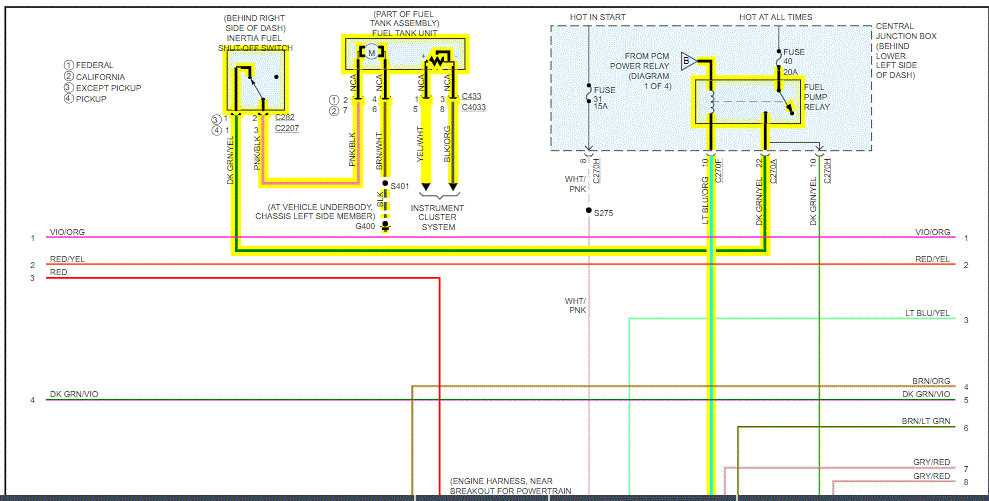The image size is (989, 501).
Task: Open C270H link beside pin 10
Action: pos(828,171)
